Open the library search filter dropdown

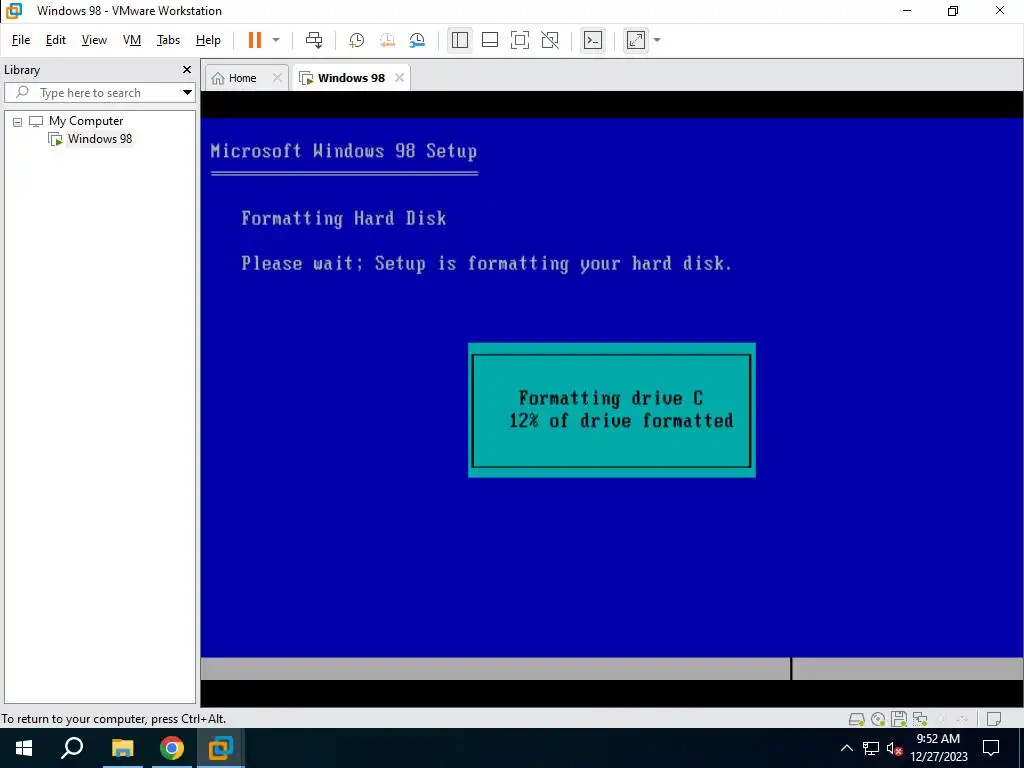187,93
